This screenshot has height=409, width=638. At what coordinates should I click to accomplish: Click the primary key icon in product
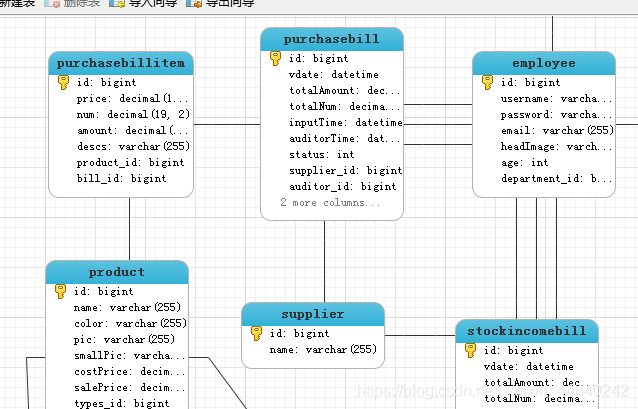pyautogui.click(x=60, y=291)
